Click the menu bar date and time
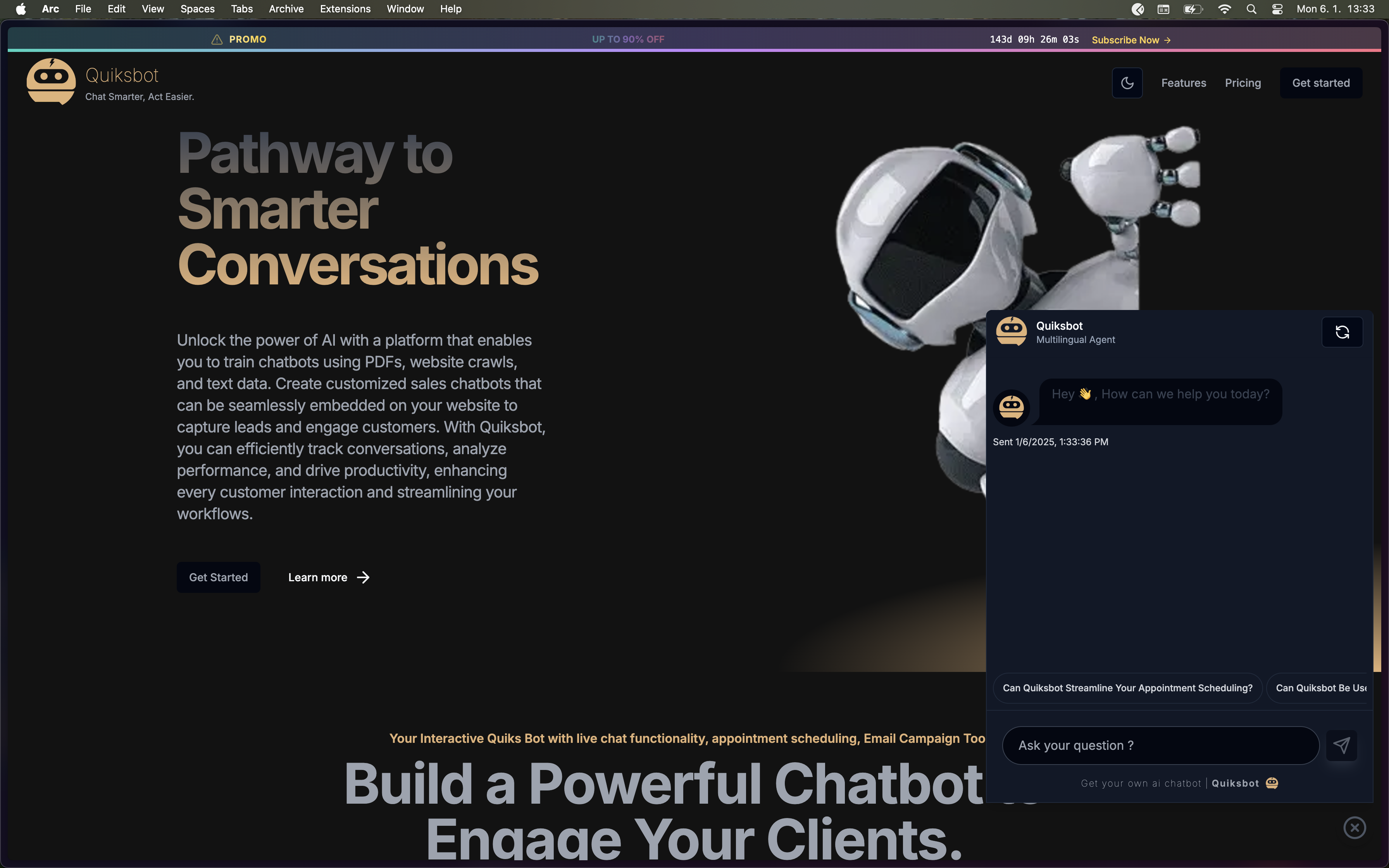The width and height of the screenshot is (1389, 868). pos(1335,9)
